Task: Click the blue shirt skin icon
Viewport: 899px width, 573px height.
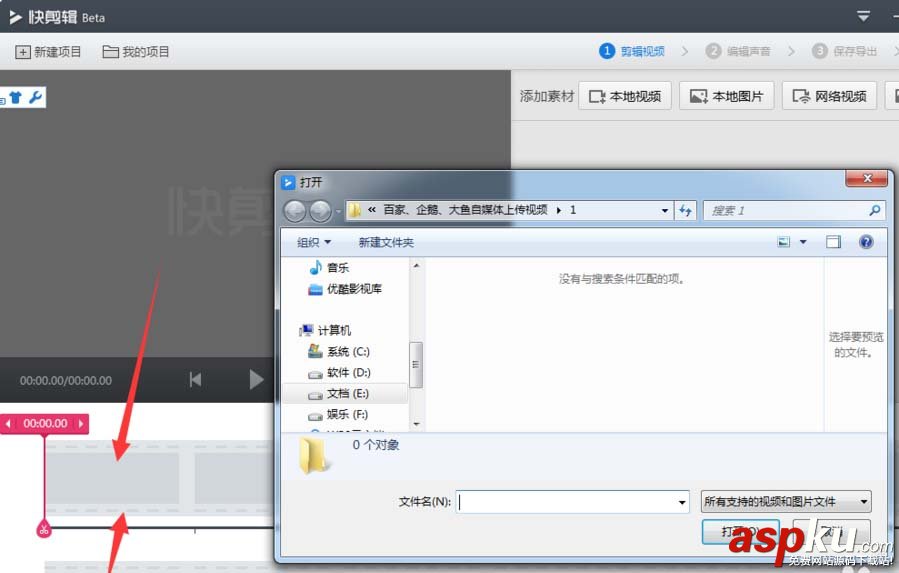Action: (x=15, y=98)
